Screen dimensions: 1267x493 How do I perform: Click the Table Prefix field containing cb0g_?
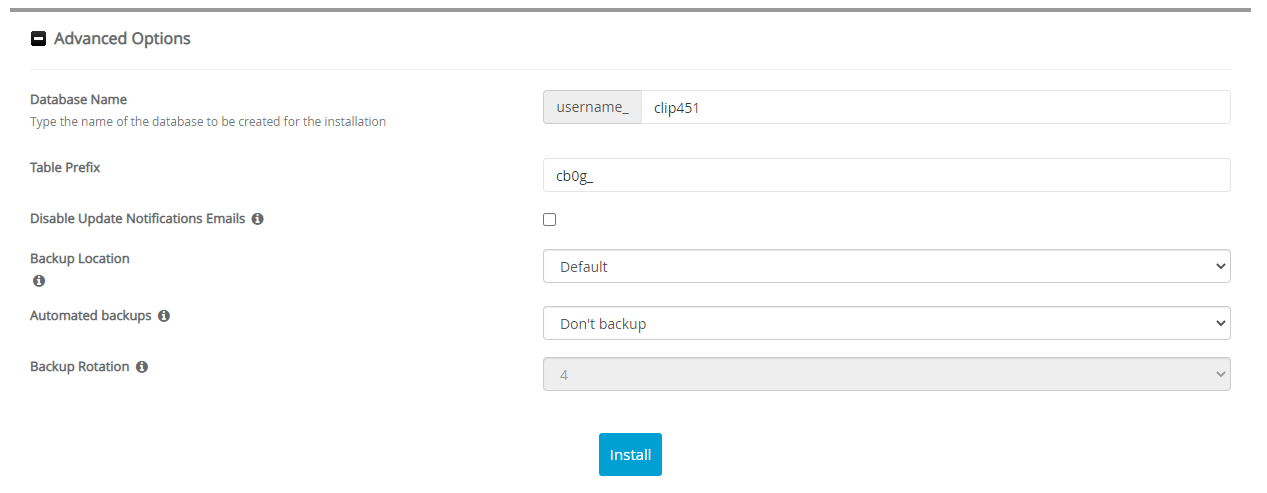[x=886, y=175]
